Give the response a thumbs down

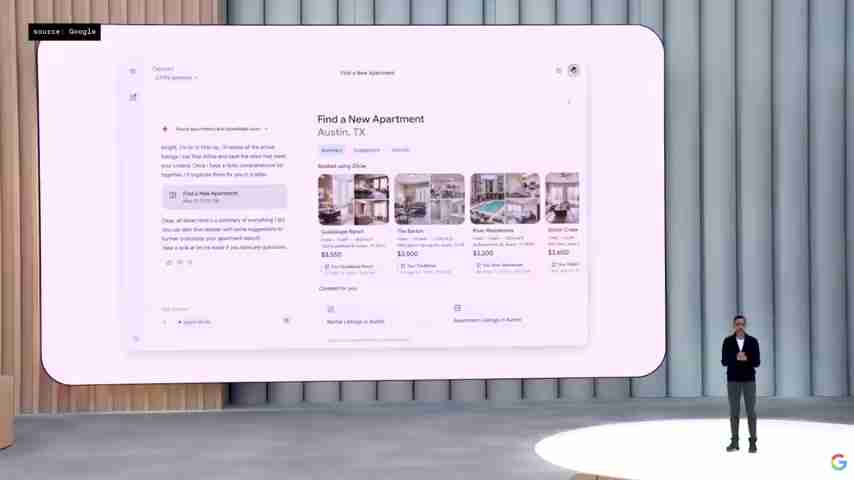click(x=180, y=262)
